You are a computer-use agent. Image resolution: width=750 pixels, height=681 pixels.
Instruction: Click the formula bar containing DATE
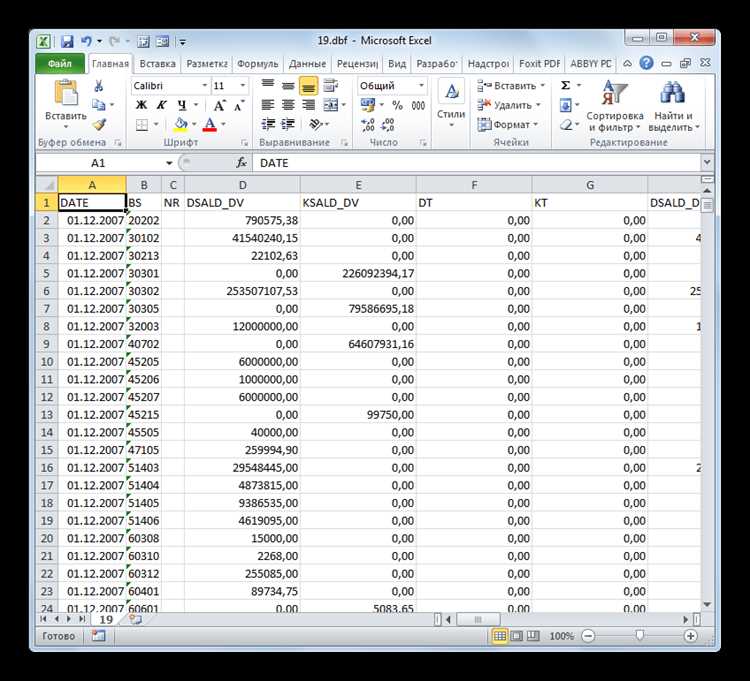pyautogui.click(x=476, y=163)
